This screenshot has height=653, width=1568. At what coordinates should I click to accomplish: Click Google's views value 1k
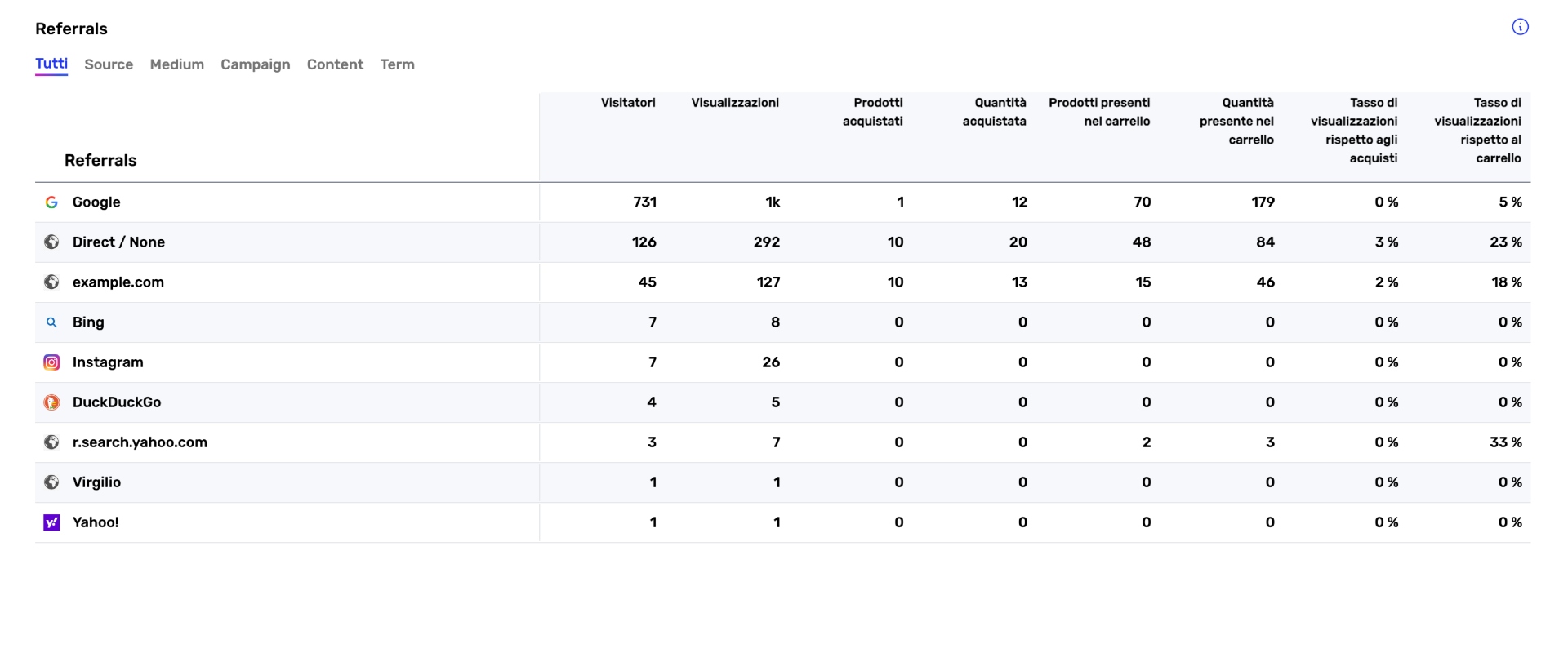click(x=773, y=202)
